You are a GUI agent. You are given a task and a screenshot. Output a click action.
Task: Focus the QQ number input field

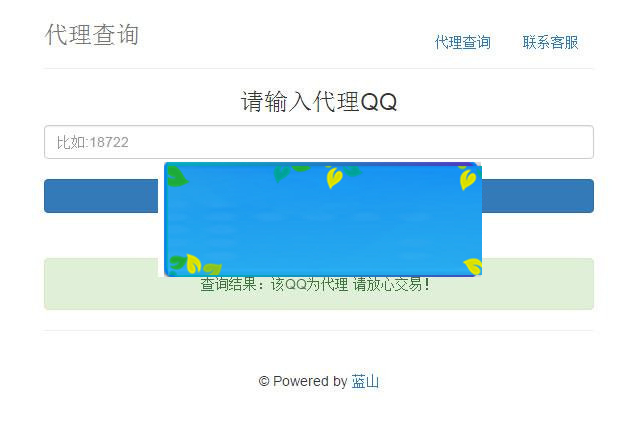[x=318, y=142]
